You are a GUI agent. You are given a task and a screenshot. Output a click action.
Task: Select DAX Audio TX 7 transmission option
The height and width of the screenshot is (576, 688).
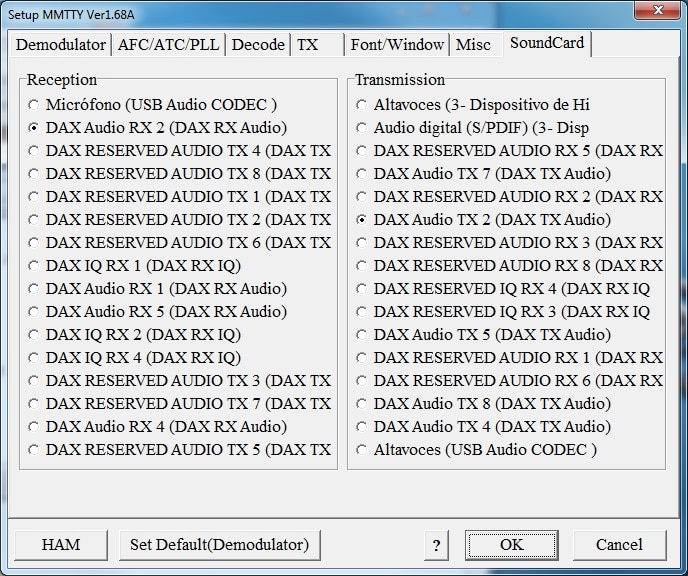pos(484,174)
